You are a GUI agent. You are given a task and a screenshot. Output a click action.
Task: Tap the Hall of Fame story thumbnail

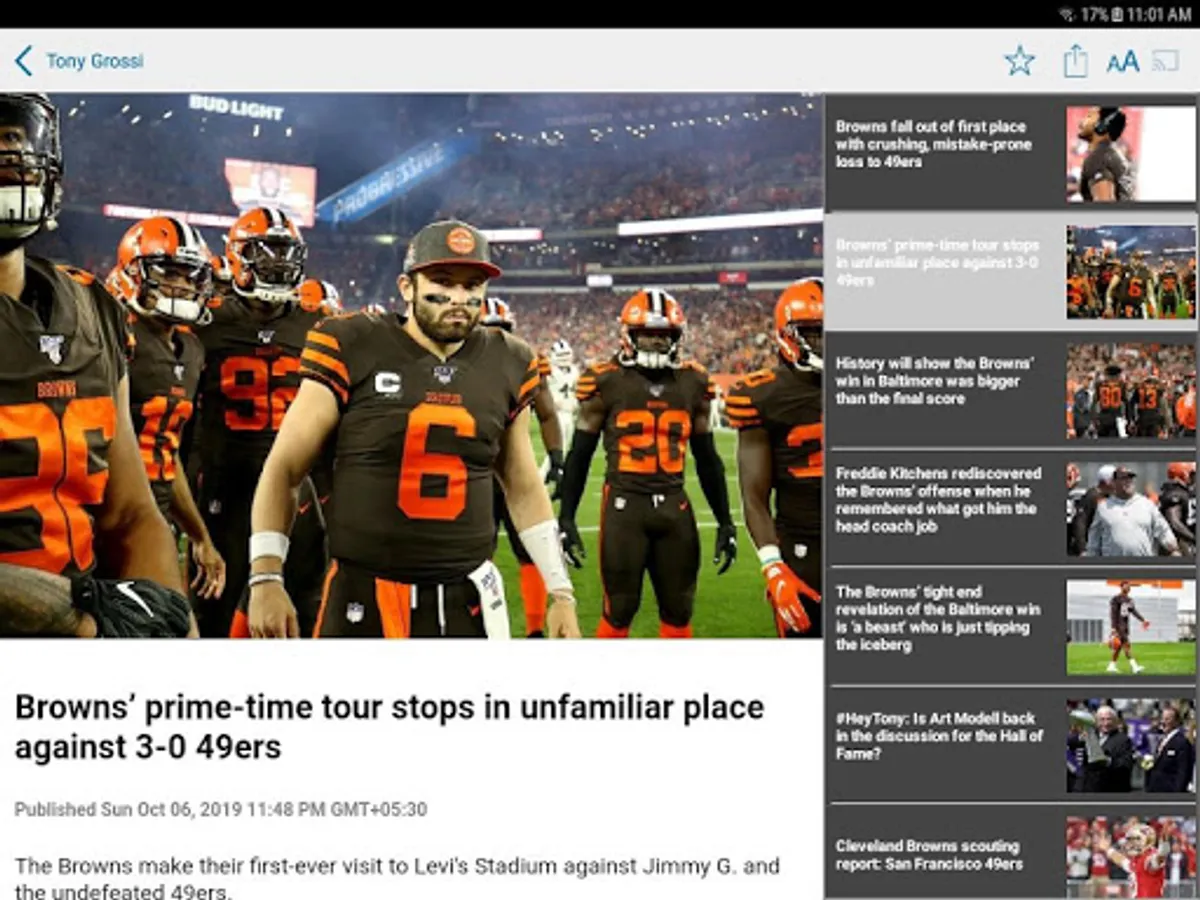click(1130, 745)
